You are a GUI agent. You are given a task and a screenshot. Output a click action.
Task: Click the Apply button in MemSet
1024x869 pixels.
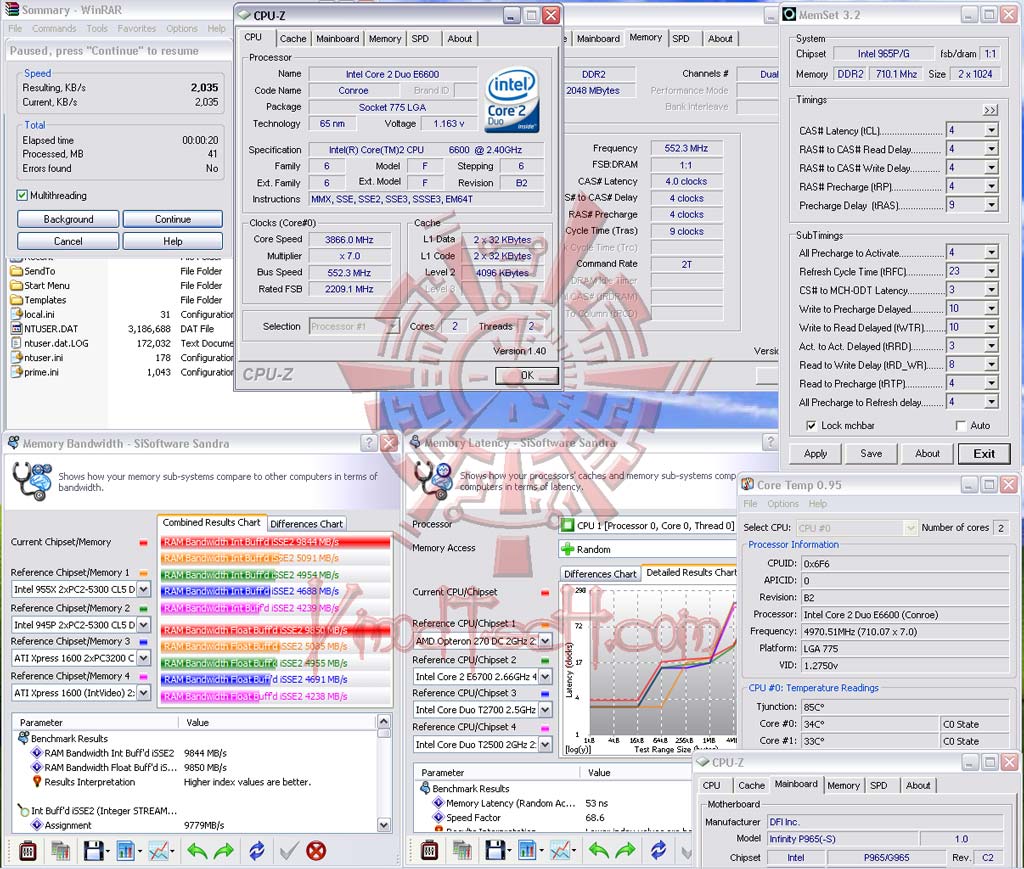coord(815,453)
